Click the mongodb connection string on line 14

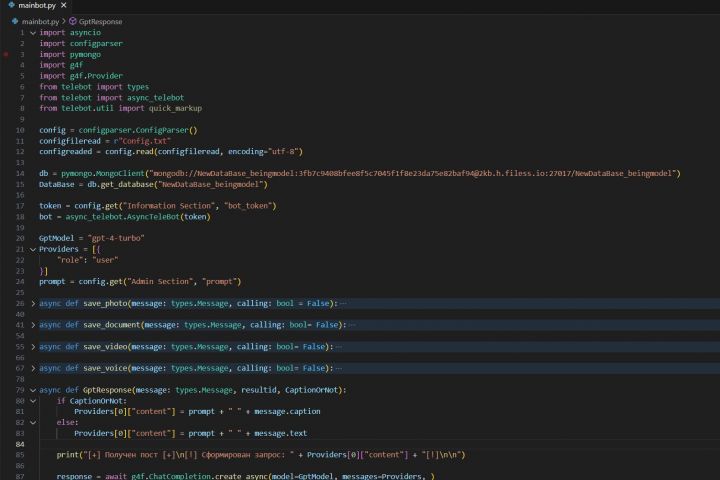pyautogui.click(x=412, y=173)
